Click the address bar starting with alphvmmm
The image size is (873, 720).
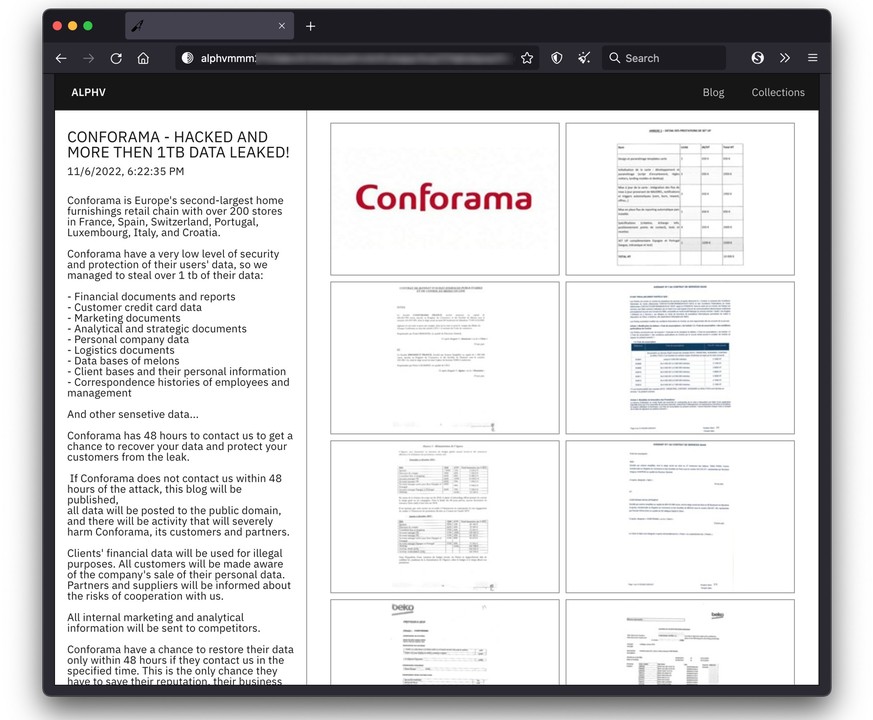click(356, 58)
